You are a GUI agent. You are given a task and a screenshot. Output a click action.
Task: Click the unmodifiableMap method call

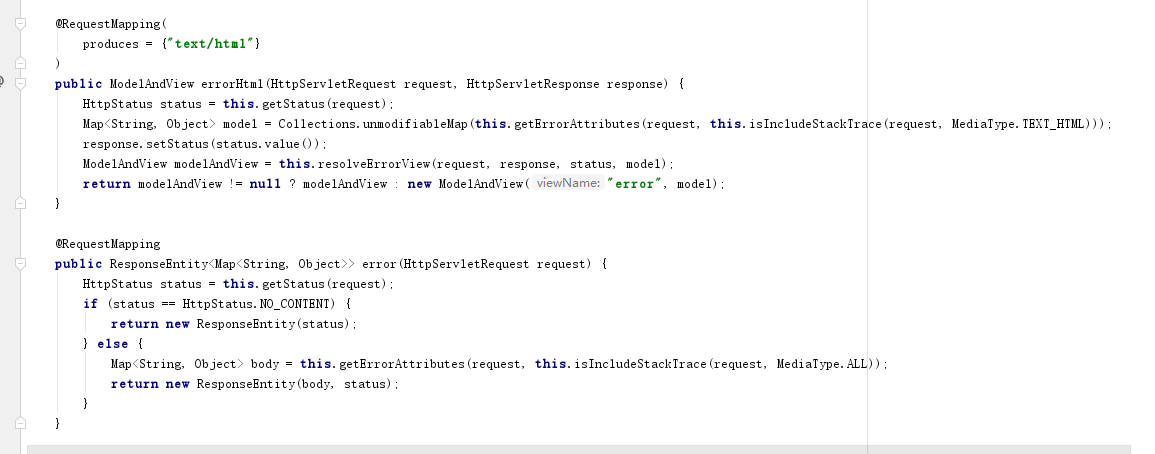(x=415, y=124)
